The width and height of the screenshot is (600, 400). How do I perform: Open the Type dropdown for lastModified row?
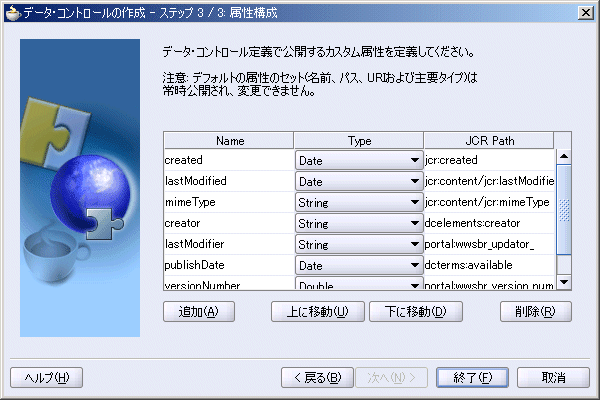[359, 181]
